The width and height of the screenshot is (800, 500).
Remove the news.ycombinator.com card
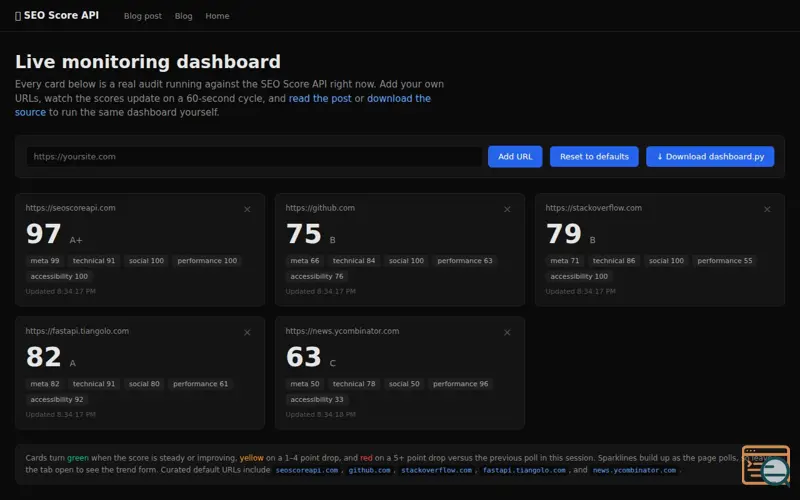[507, 332]
